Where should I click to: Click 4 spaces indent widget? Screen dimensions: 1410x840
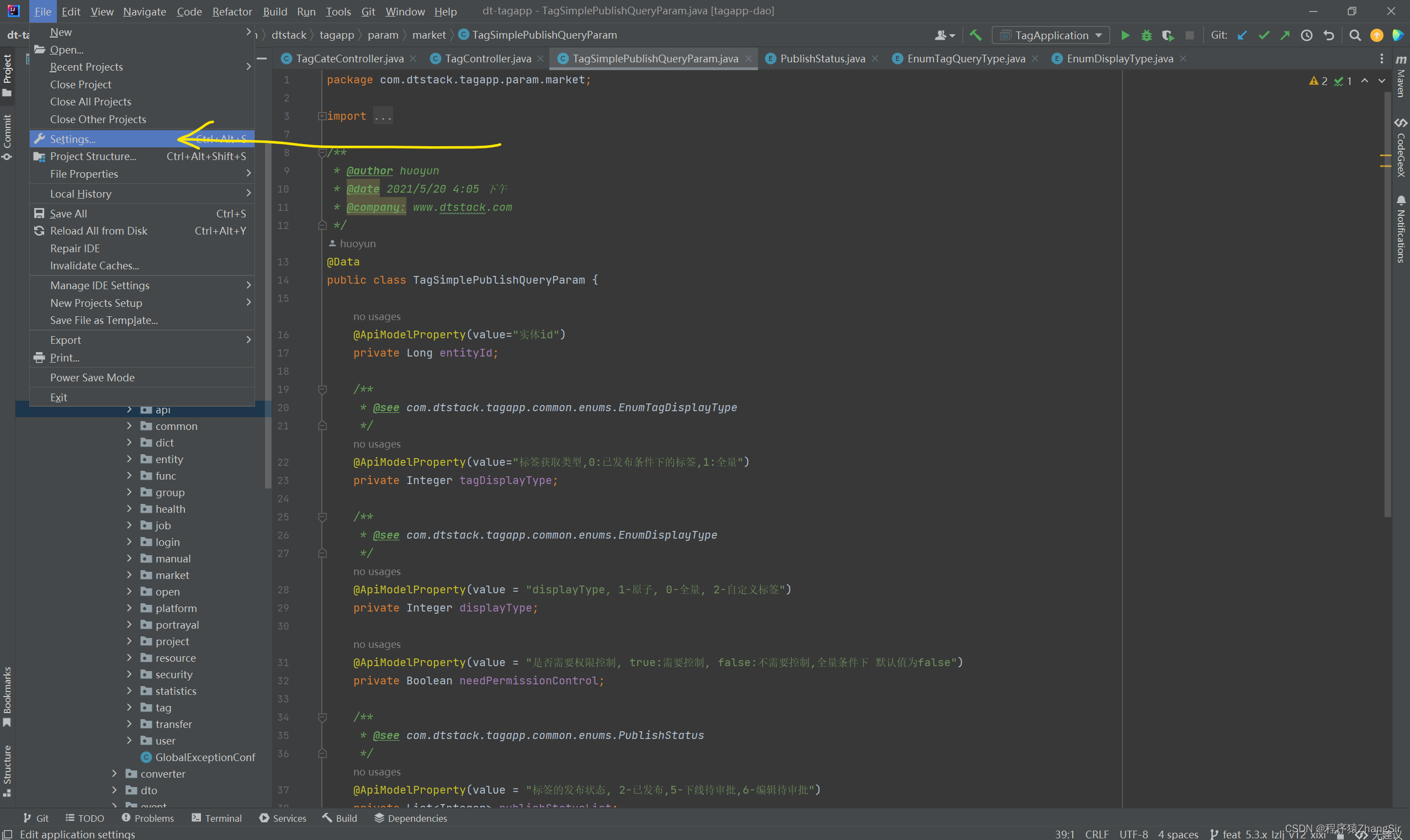(x=1178, y=834)
